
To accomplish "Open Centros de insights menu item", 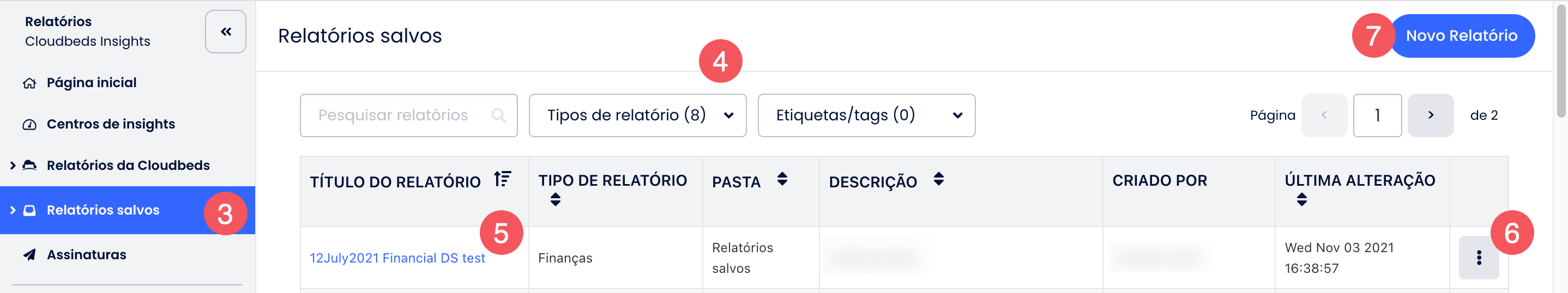I will pos(111,124).
